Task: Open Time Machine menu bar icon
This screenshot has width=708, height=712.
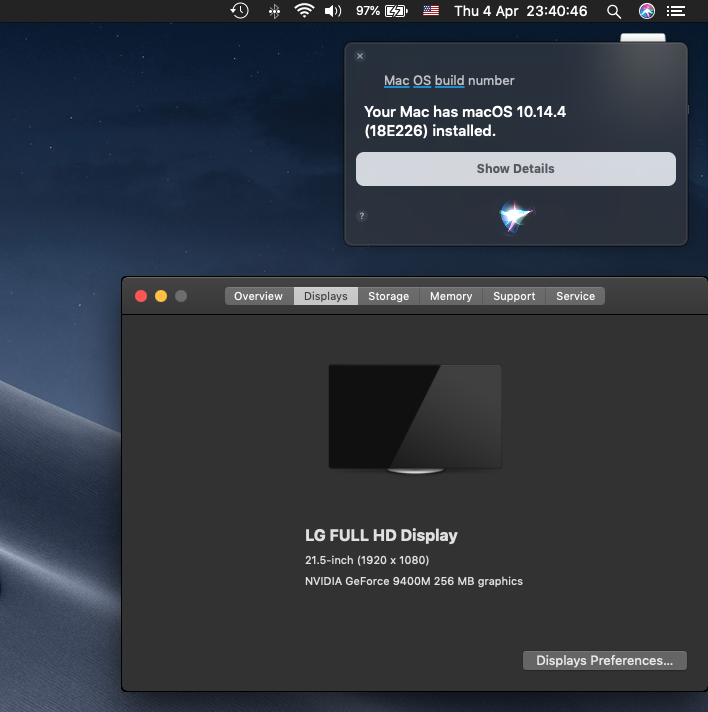Action: coord(239,11)
